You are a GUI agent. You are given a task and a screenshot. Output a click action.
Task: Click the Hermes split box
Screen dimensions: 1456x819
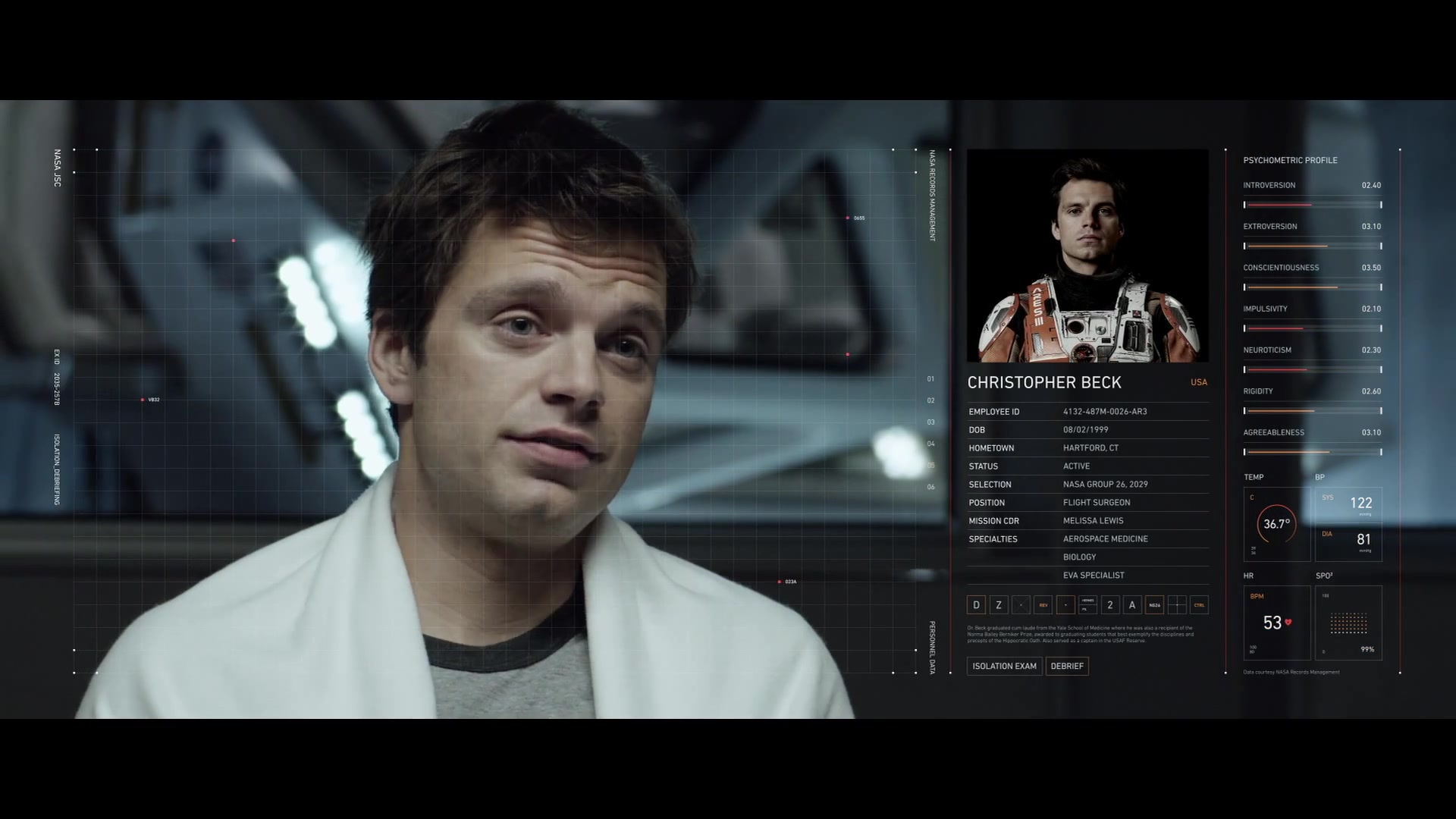[1087, 605]
